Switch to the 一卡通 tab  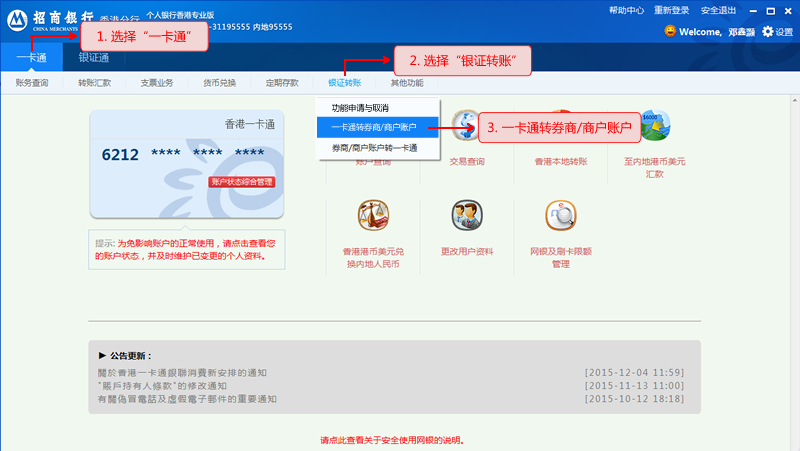(32, 58)
